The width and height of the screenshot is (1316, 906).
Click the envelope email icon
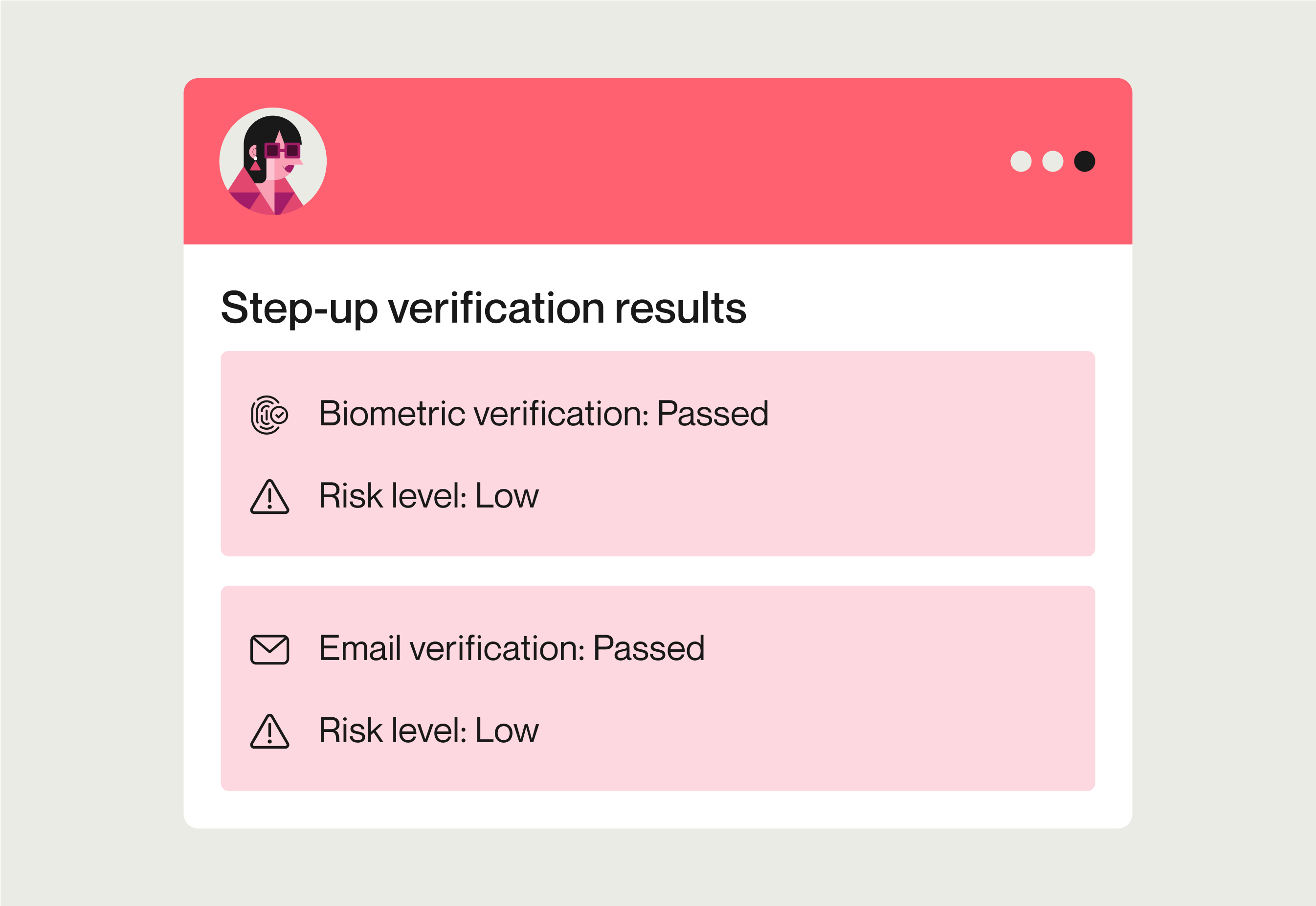269,649
